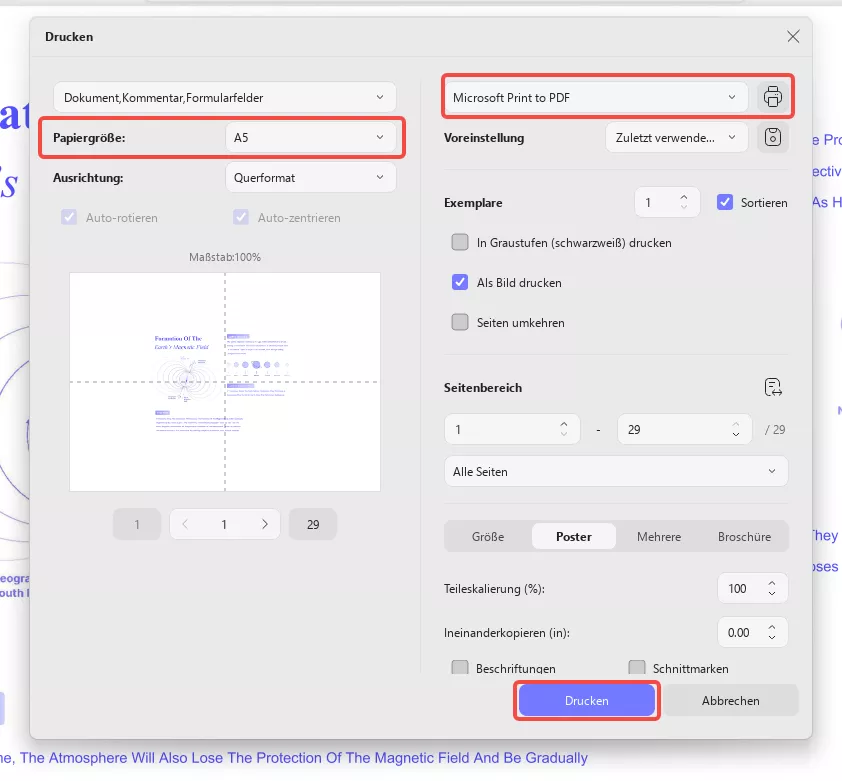
Task: Select the Poster tab
Action: point(574,536)
